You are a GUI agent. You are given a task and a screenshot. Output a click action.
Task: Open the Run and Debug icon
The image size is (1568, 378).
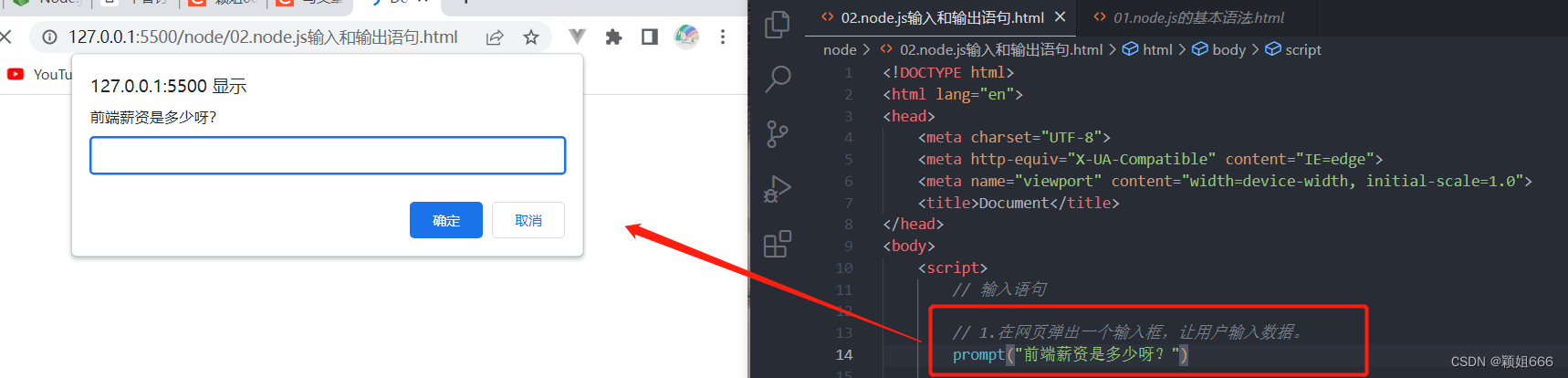pos(777,189)
